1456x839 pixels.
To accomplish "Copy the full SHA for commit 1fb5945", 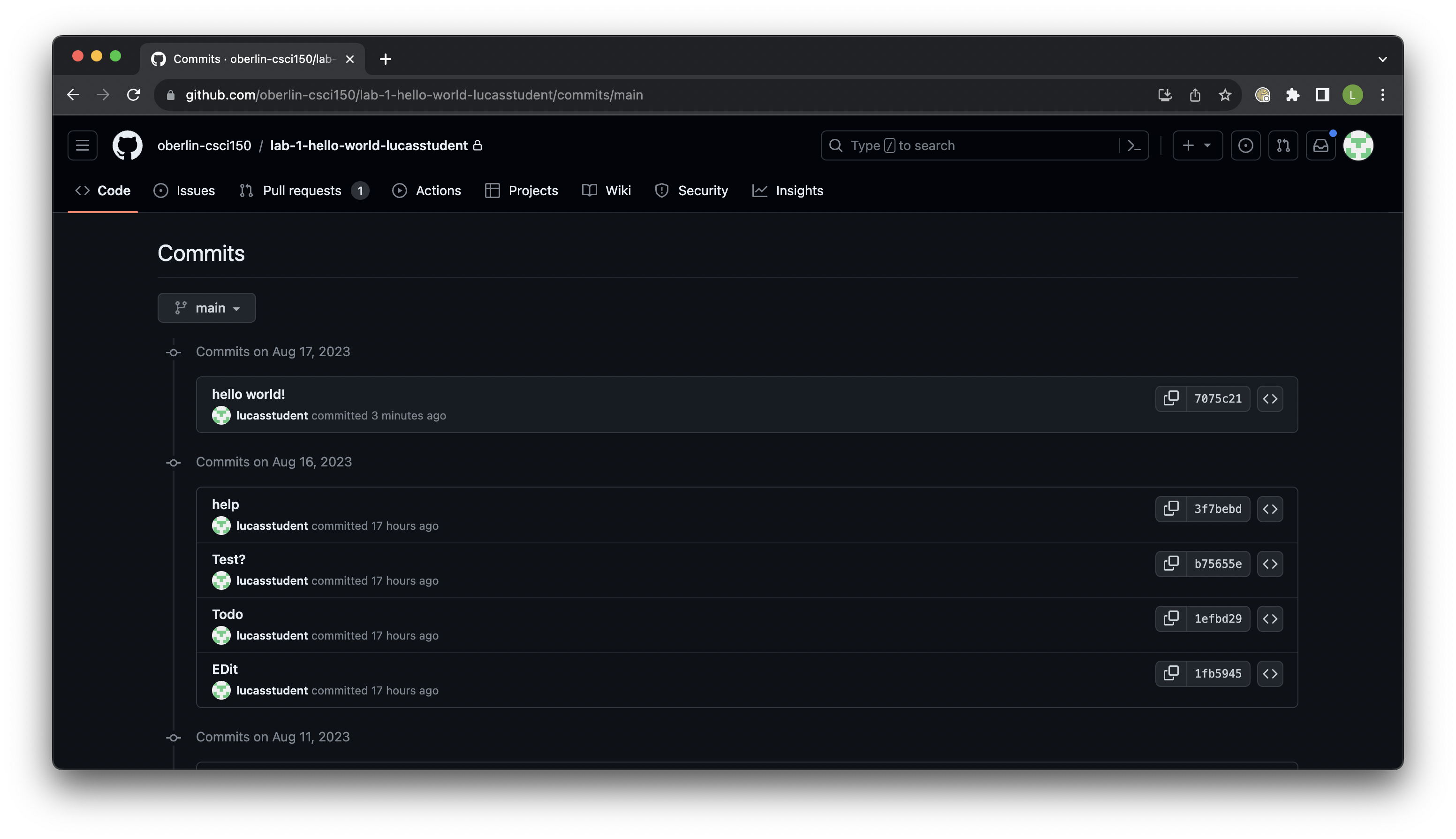I will click(x=1171, y=673).
